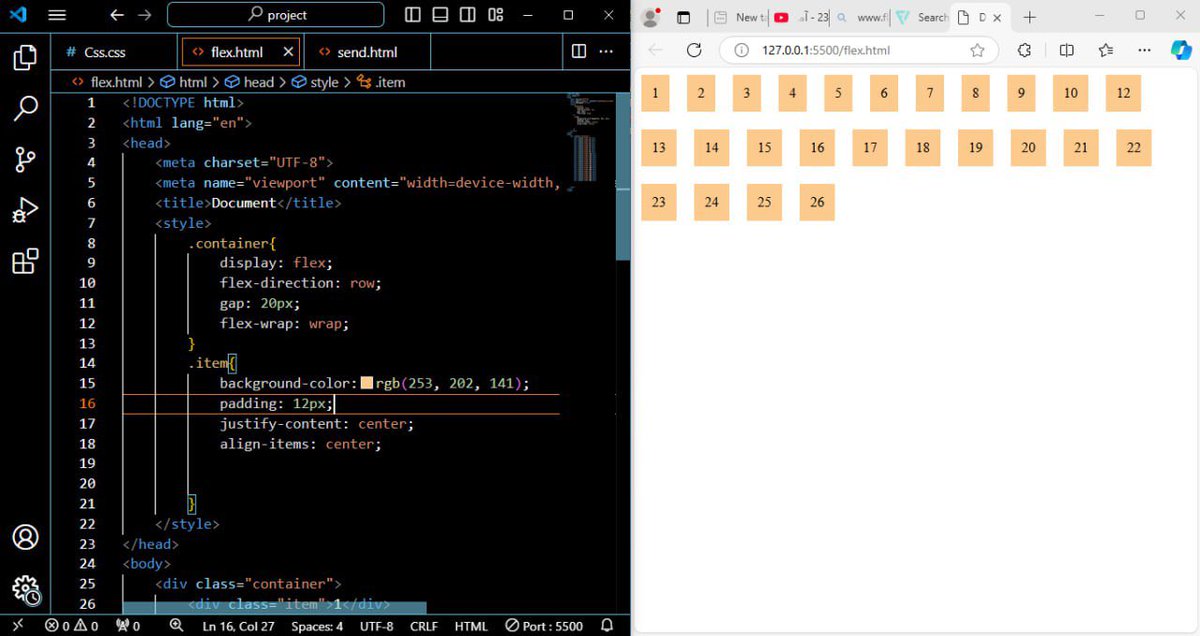This screenshot has height=636, width=1200.
Task: Click the Ln 16, Col 27 status item
Action: click(238, 626)
